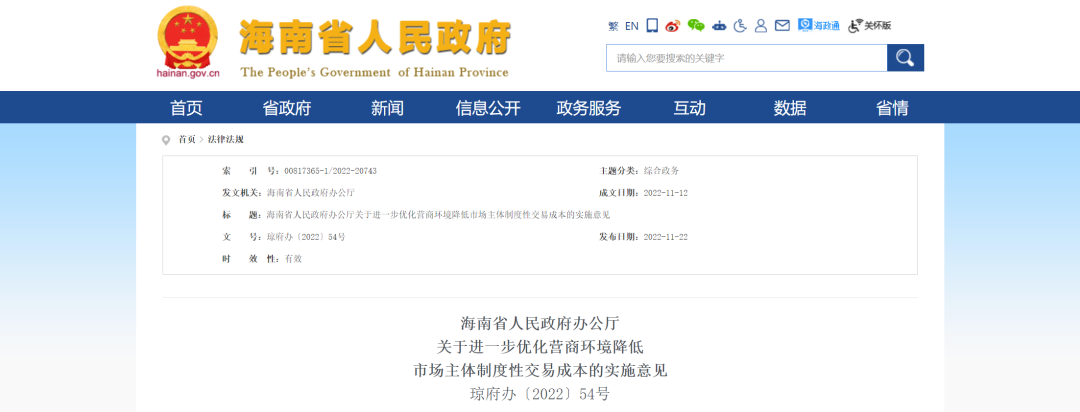This screenshot has width=1080, height=412.
Task: Open the robot assistant icon
Action: pos(719,26)
